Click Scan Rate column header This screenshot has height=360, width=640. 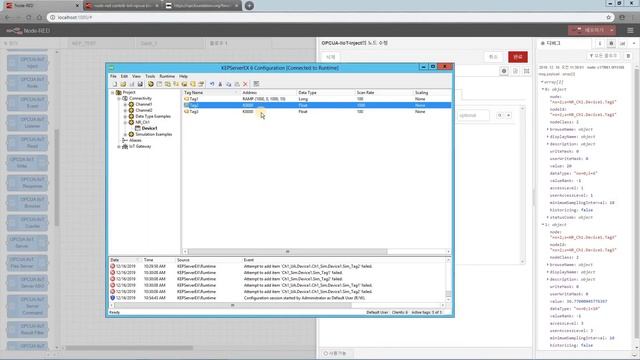click(384, 93)
